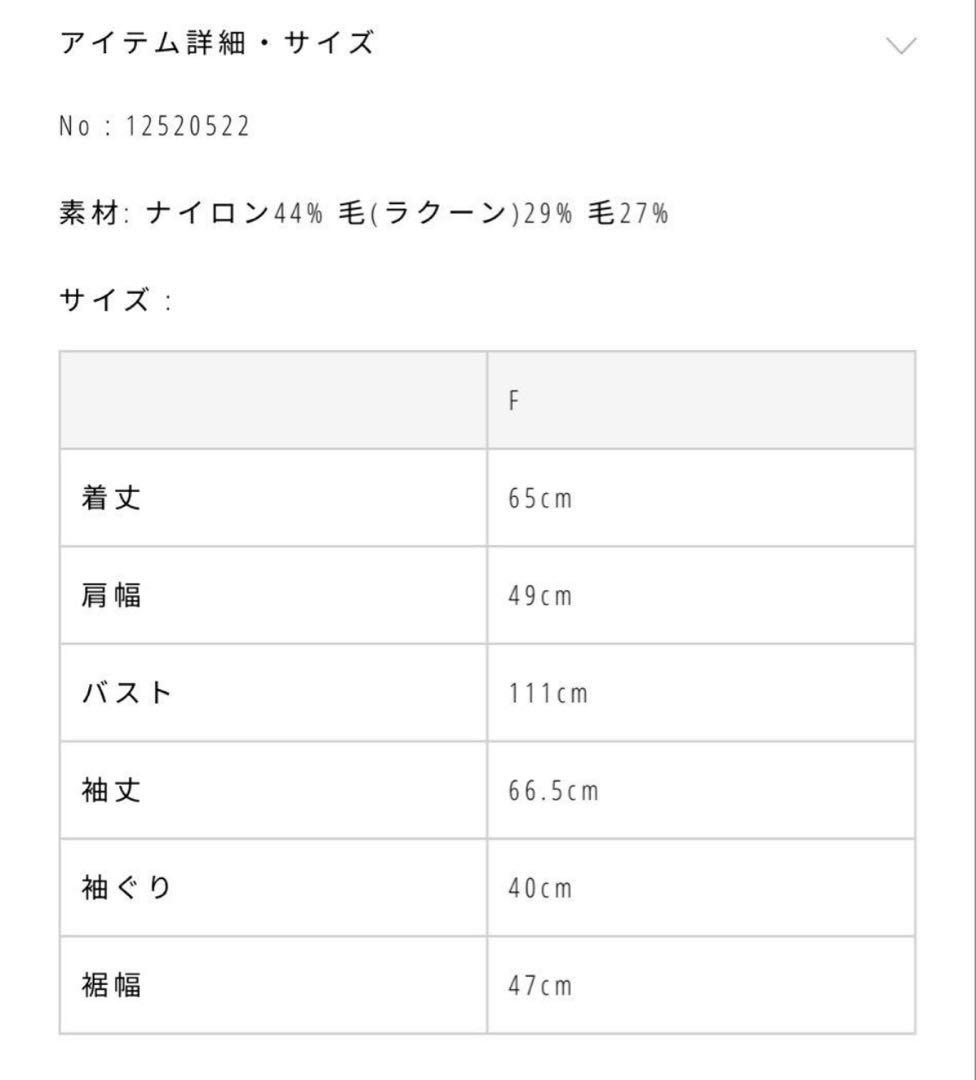The width and height of the screenshot is (976, 1080).
Task: Select the 裾幅 row label
Action: [x=111, y=986]
